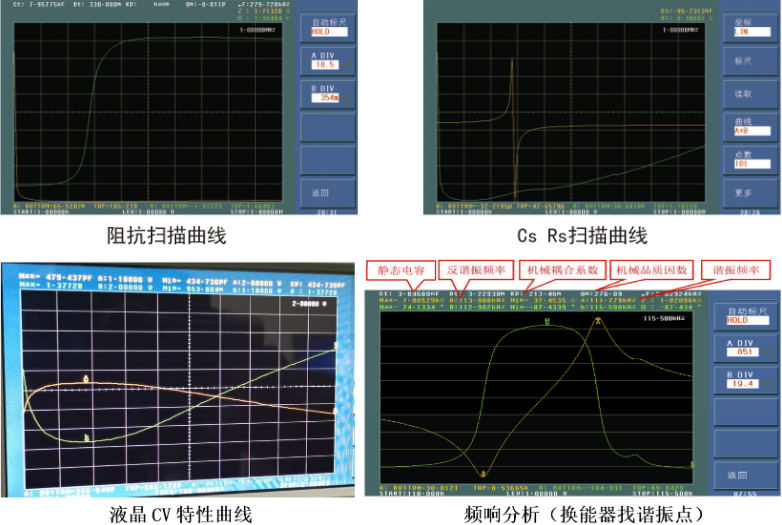Click Max= 479-437PF readout in CV panel
Viewport: 782px width, 525px height.
pos(56,277)
